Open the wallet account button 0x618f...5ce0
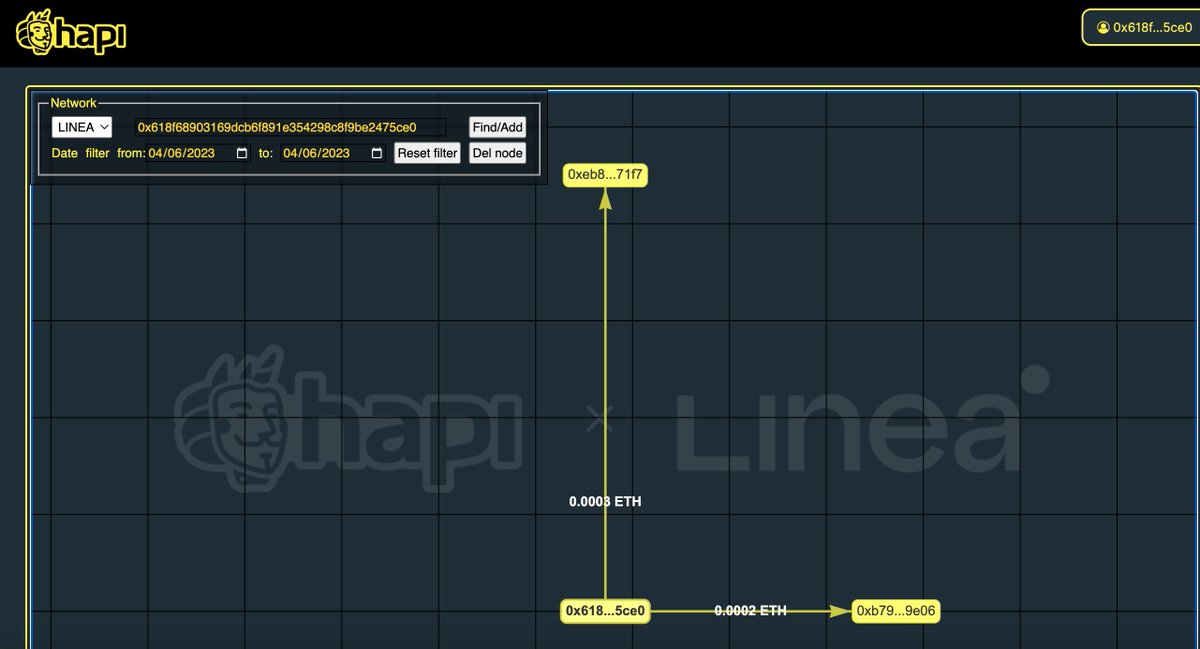 (x=1143, y=27)
